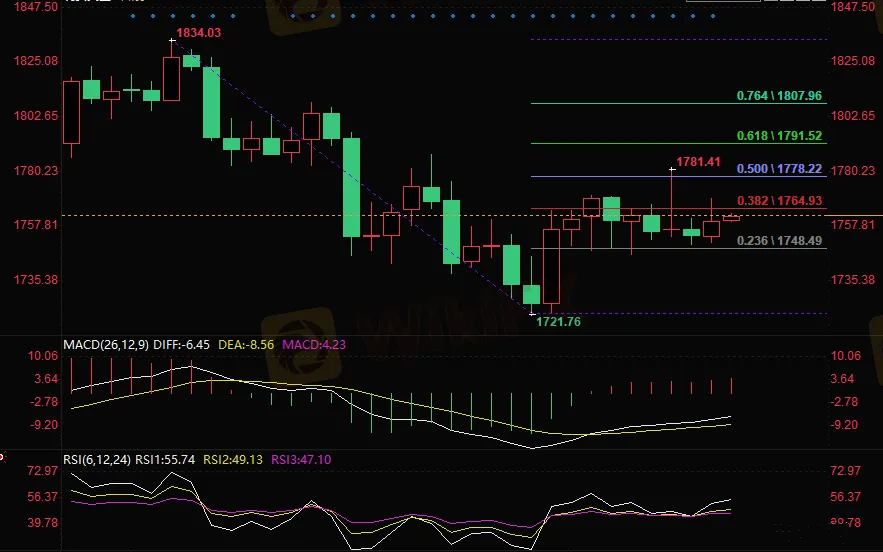Select the blue 0.500 Fibonacci level line
The height and width of the screenshot is (552, 883).
(679, 177)
